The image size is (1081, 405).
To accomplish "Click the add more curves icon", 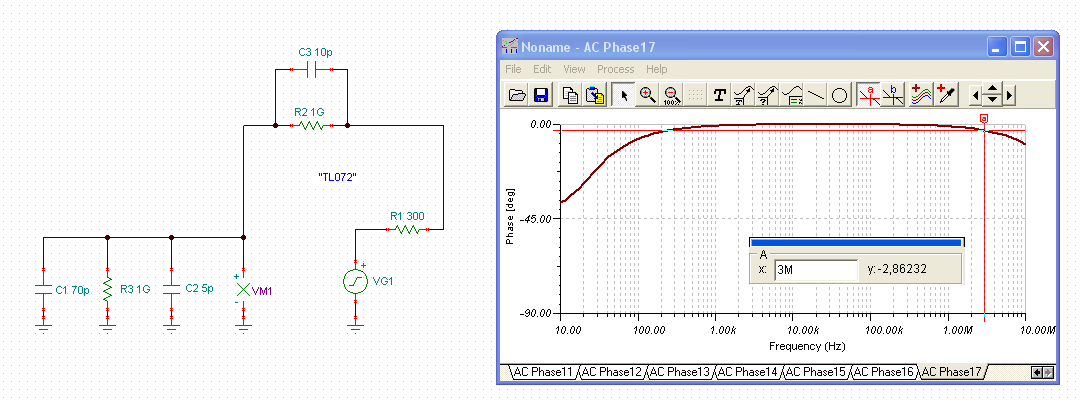I will pos(920,95).
